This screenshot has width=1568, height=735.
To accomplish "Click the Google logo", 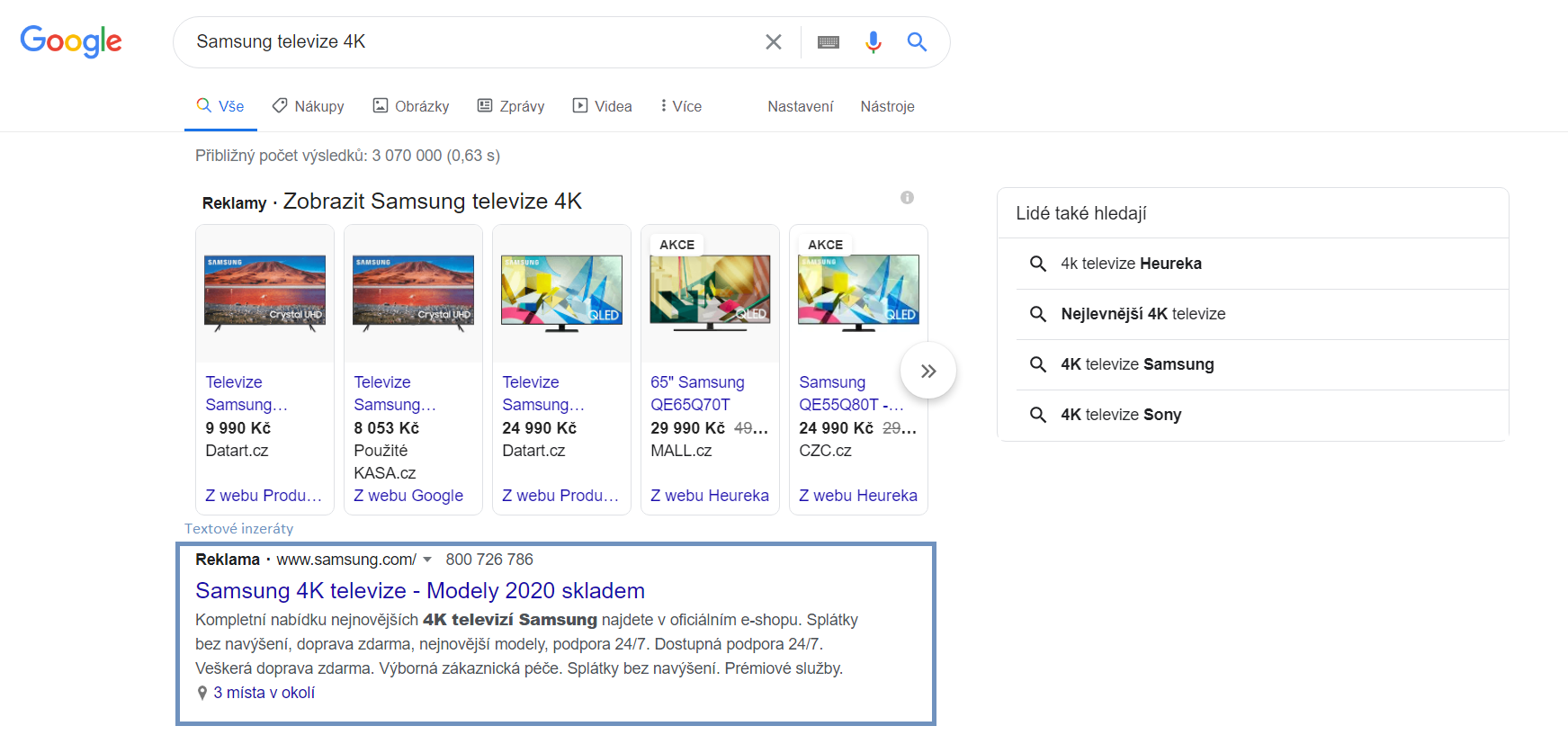I will (71, 41).
